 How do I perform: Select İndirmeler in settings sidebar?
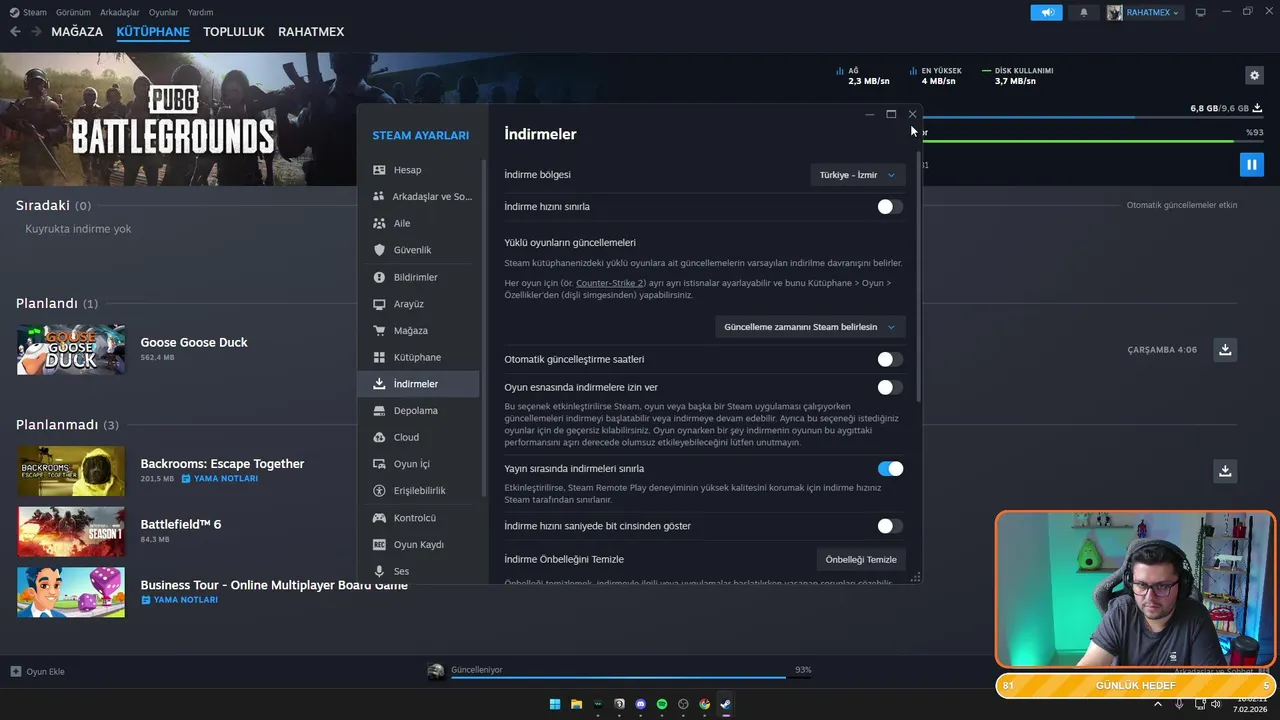[418, 384]
